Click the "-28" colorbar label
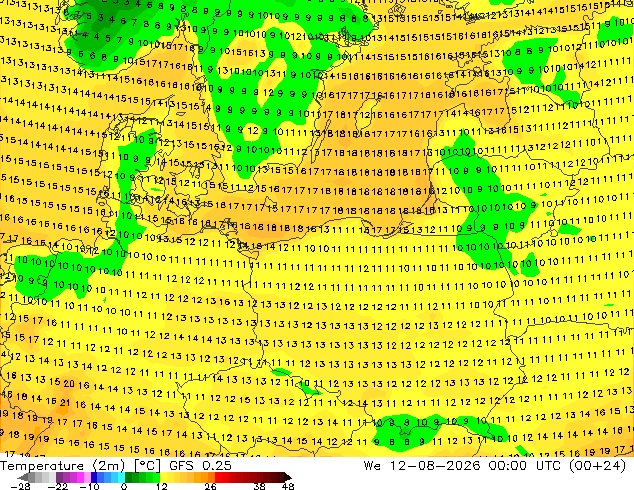634x490 pixels. click(x=20, y=486)
